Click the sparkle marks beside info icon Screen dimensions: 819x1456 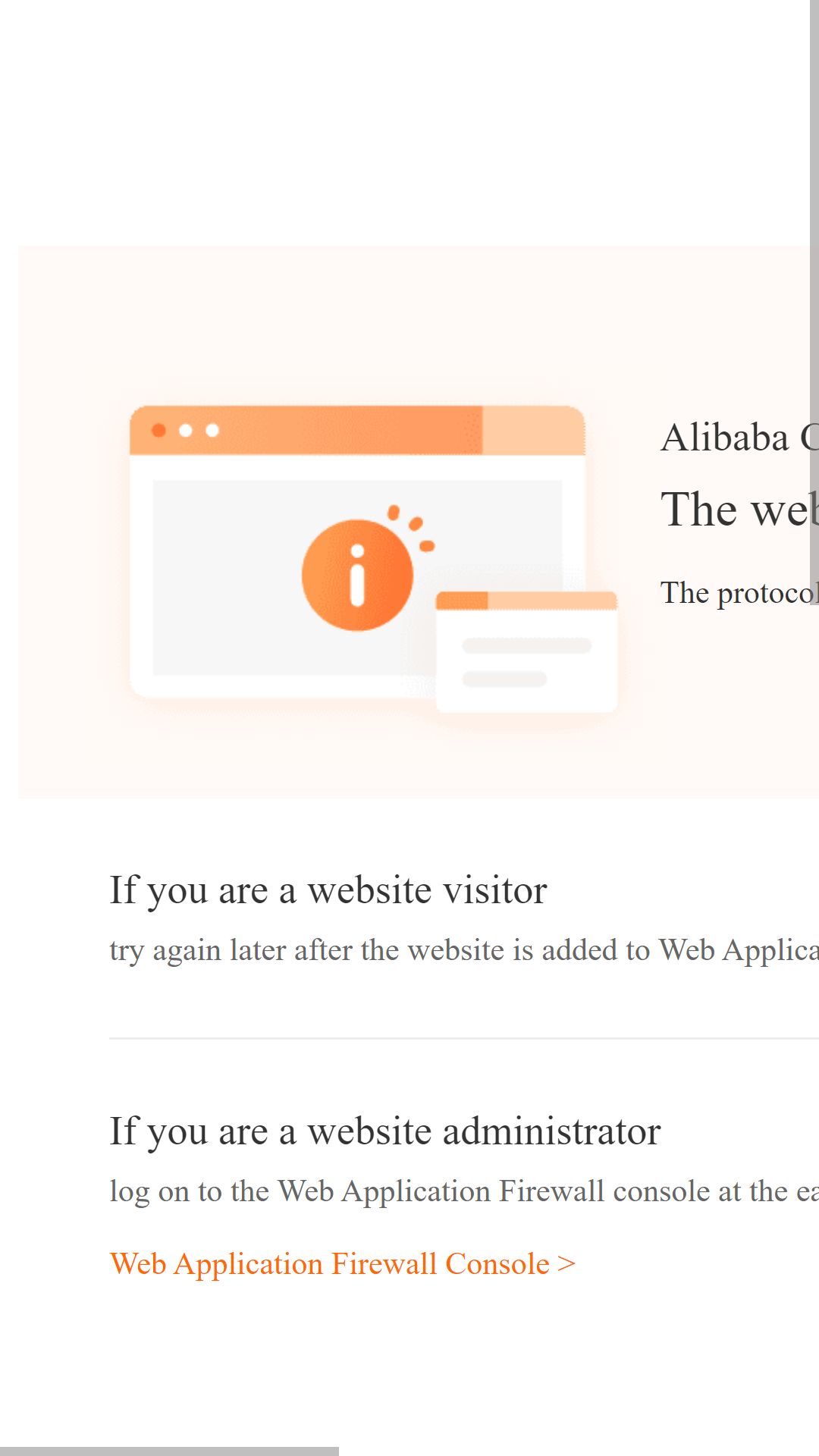tap(412, 528)
